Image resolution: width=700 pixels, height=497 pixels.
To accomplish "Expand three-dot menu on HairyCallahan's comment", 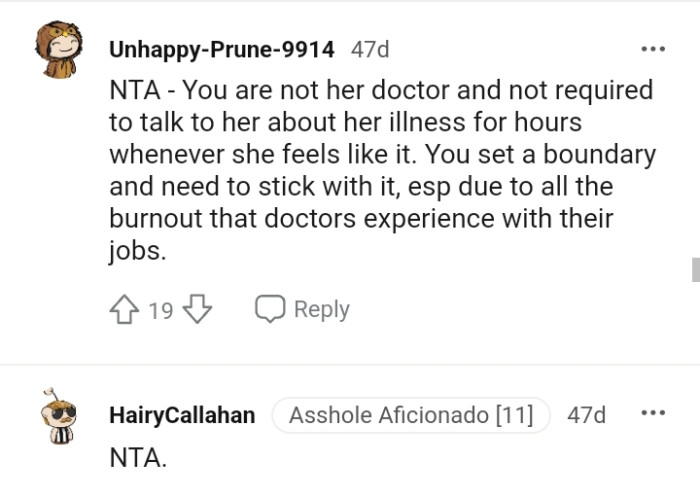I will tap(653, 414).
